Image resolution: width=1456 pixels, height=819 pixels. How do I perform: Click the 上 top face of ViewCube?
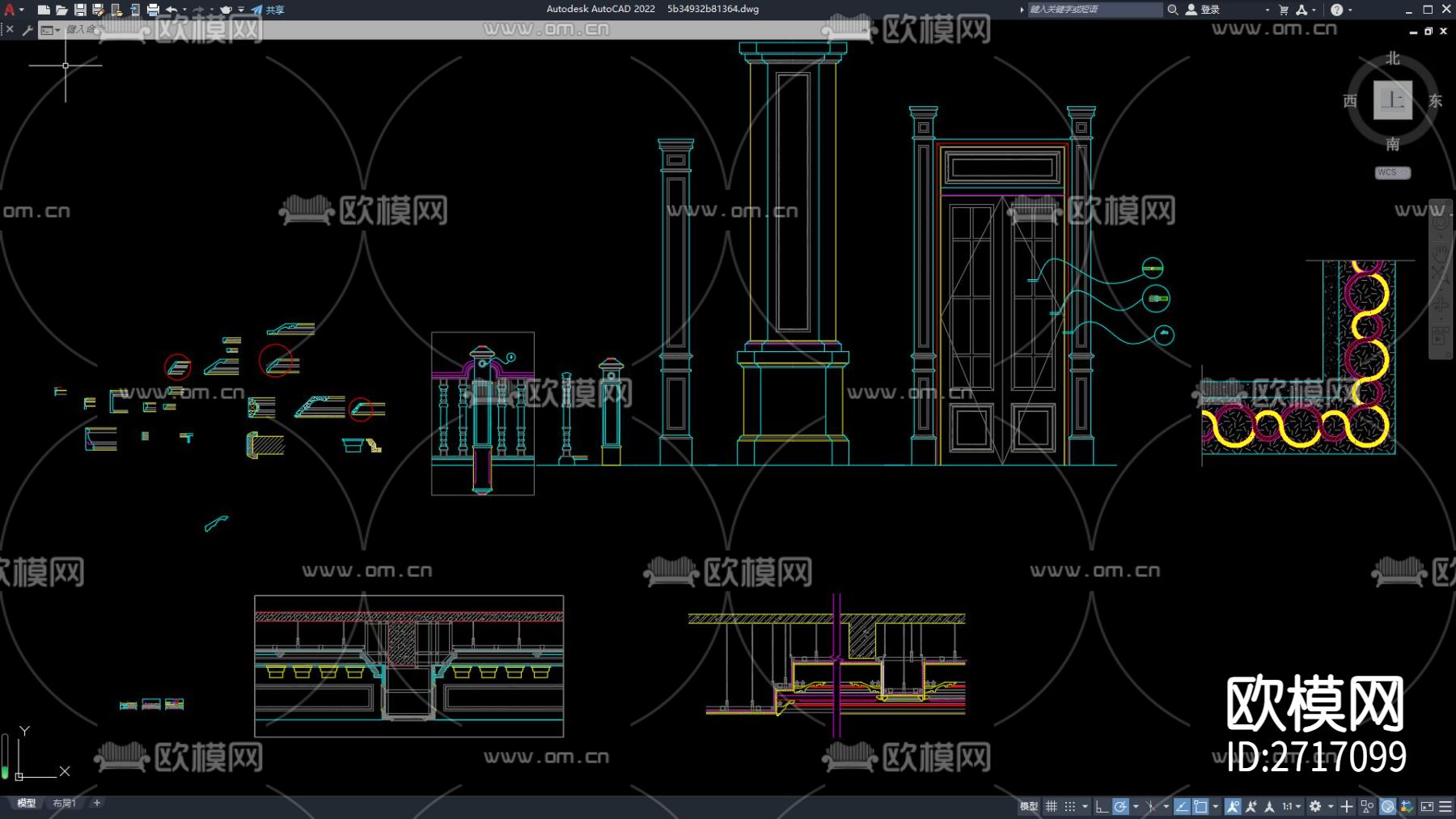1392,100
